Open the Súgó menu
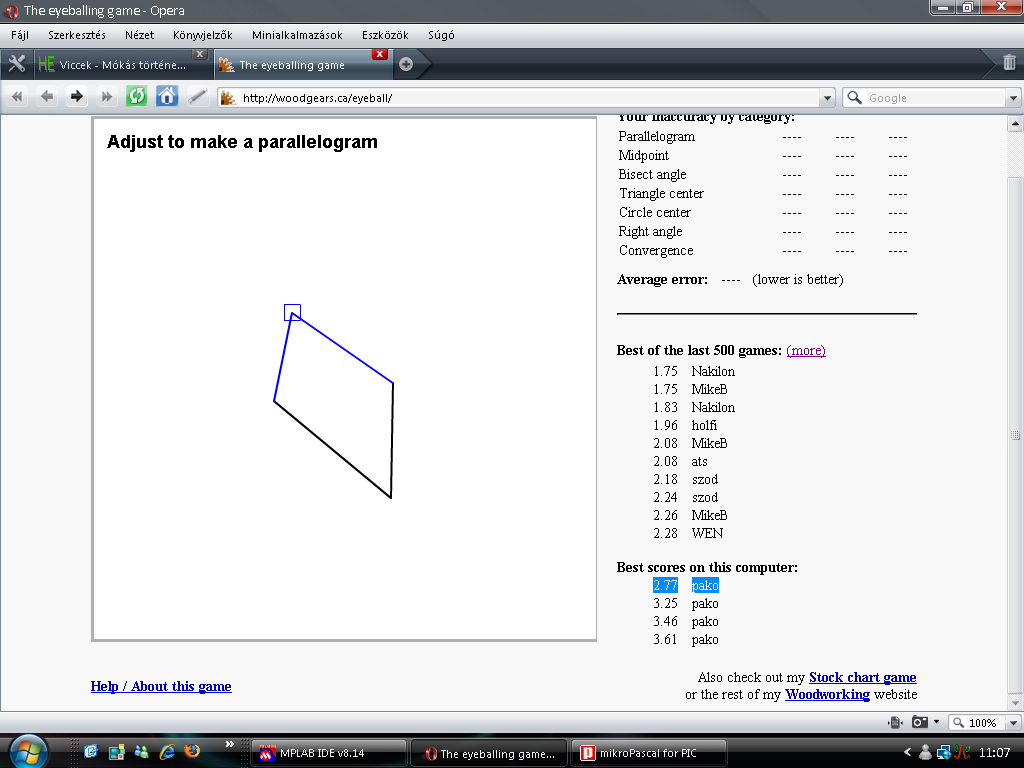Screen dimensions: 1024x768 [x=441, y=35]
